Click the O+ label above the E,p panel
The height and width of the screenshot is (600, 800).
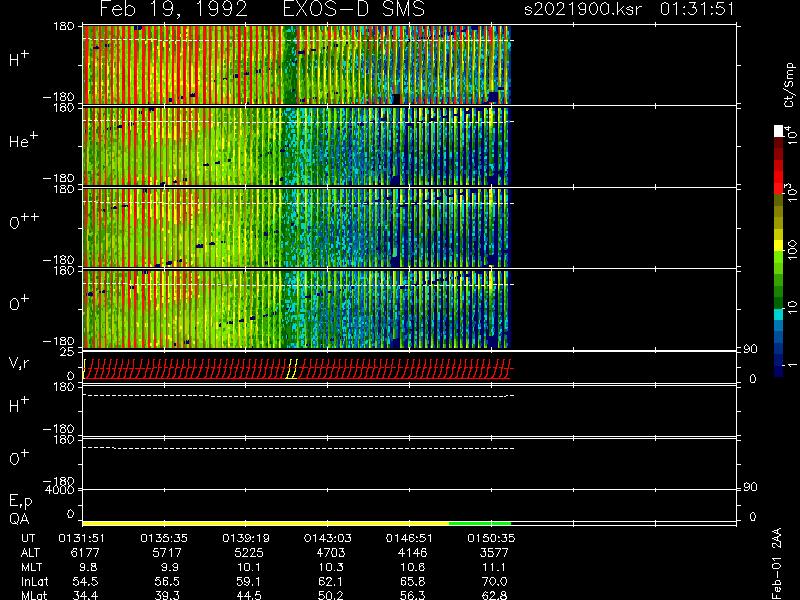coord(19,458)
